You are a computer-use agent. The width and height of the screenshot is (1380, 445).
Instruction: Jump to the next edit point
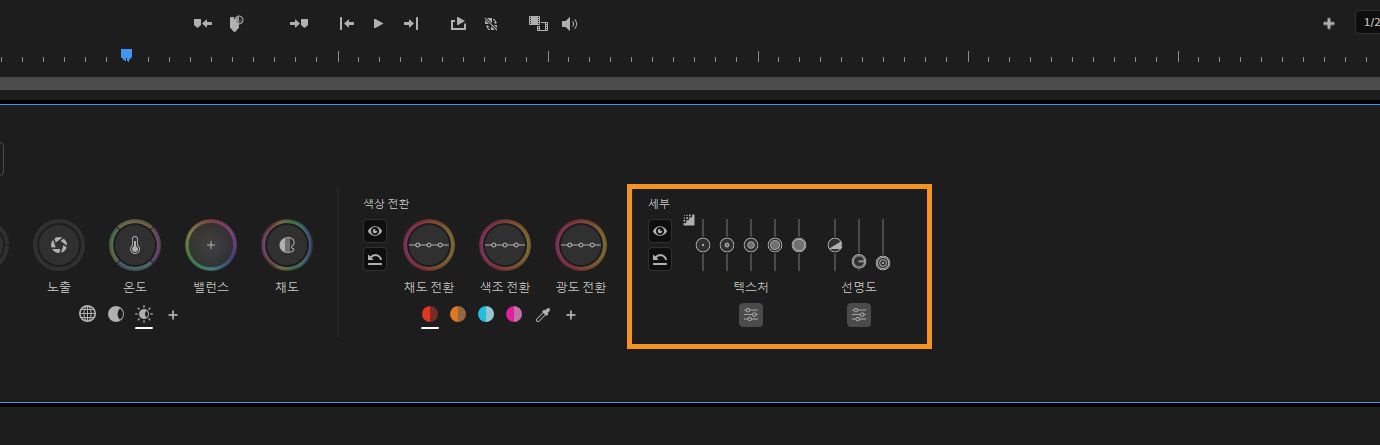(x=411, y=23)
